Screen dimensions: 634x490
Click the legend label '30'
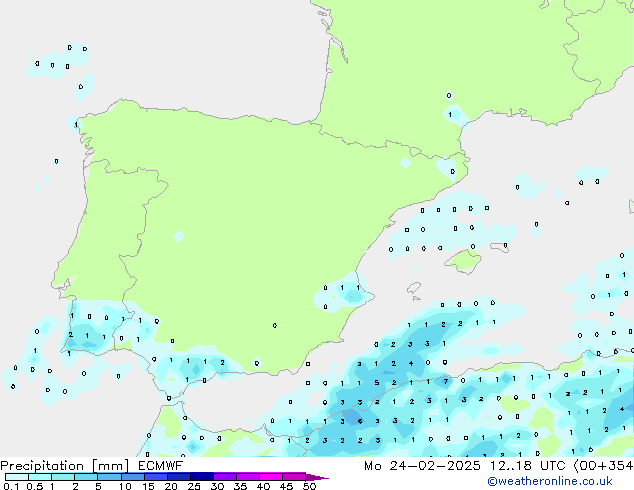(217, 486)
